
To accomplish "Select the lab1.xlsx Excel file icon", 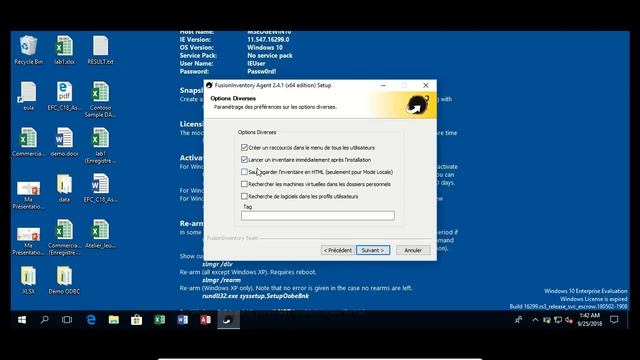I will pos(64,50).
